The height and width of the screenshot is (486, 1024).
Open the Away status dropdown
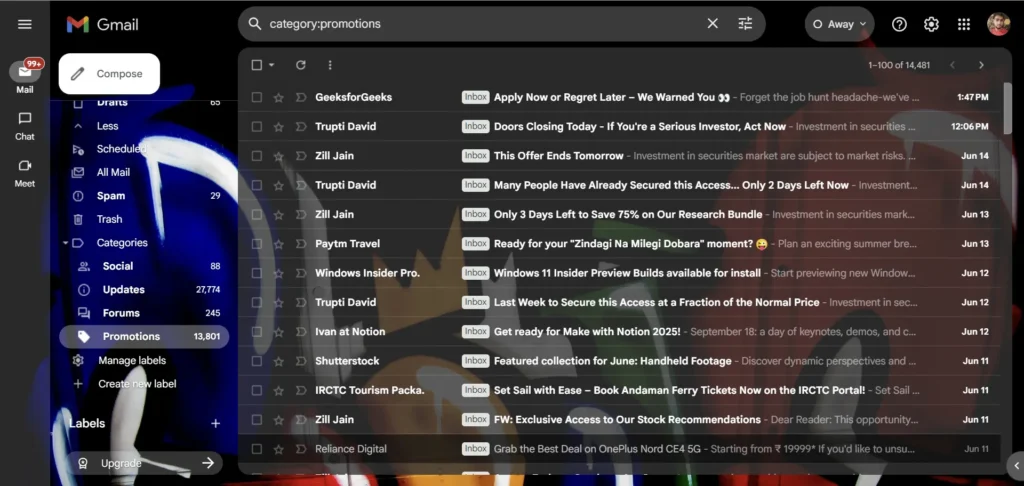point(840,24)
